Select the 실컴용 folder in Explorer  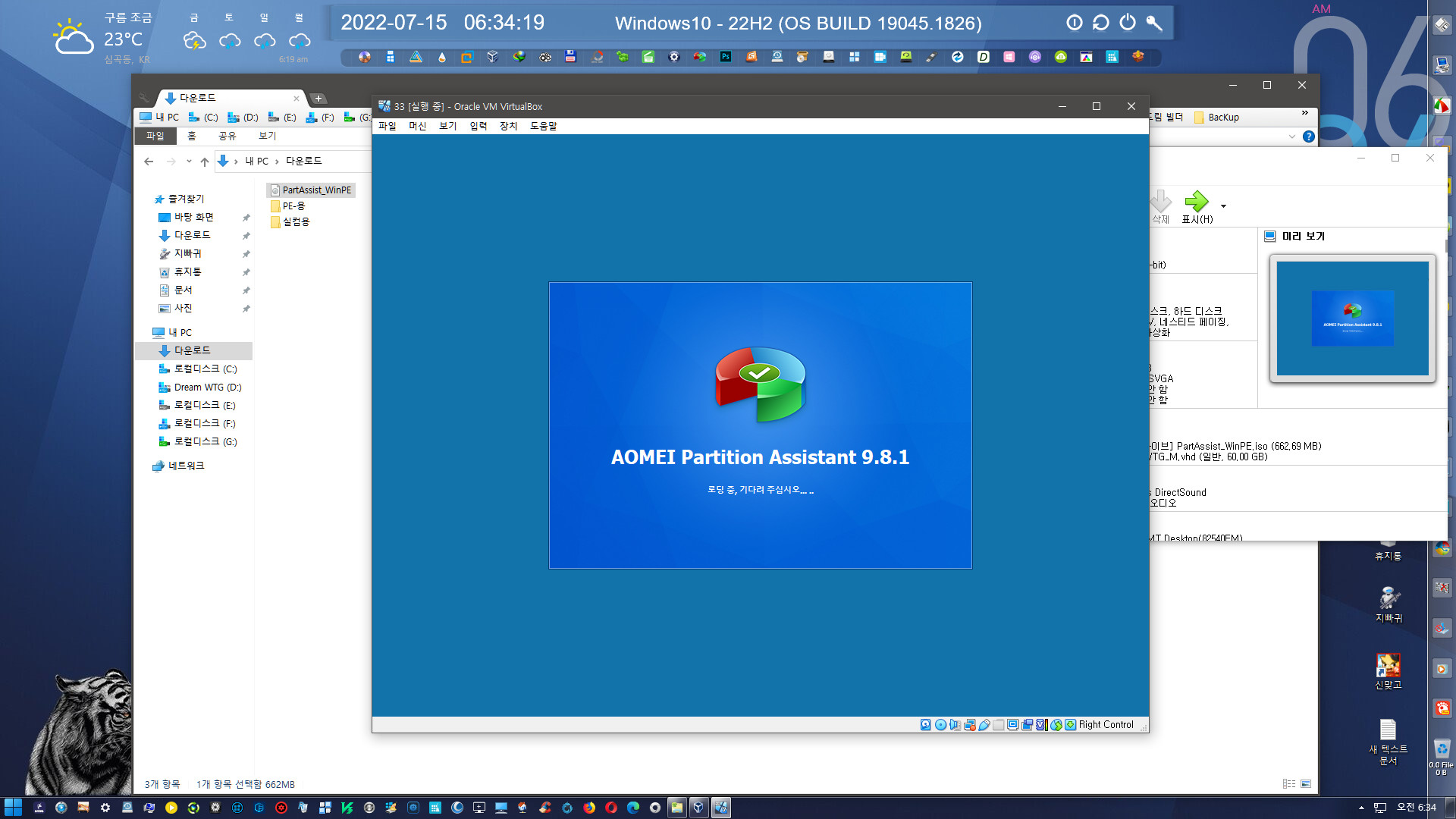290,222
